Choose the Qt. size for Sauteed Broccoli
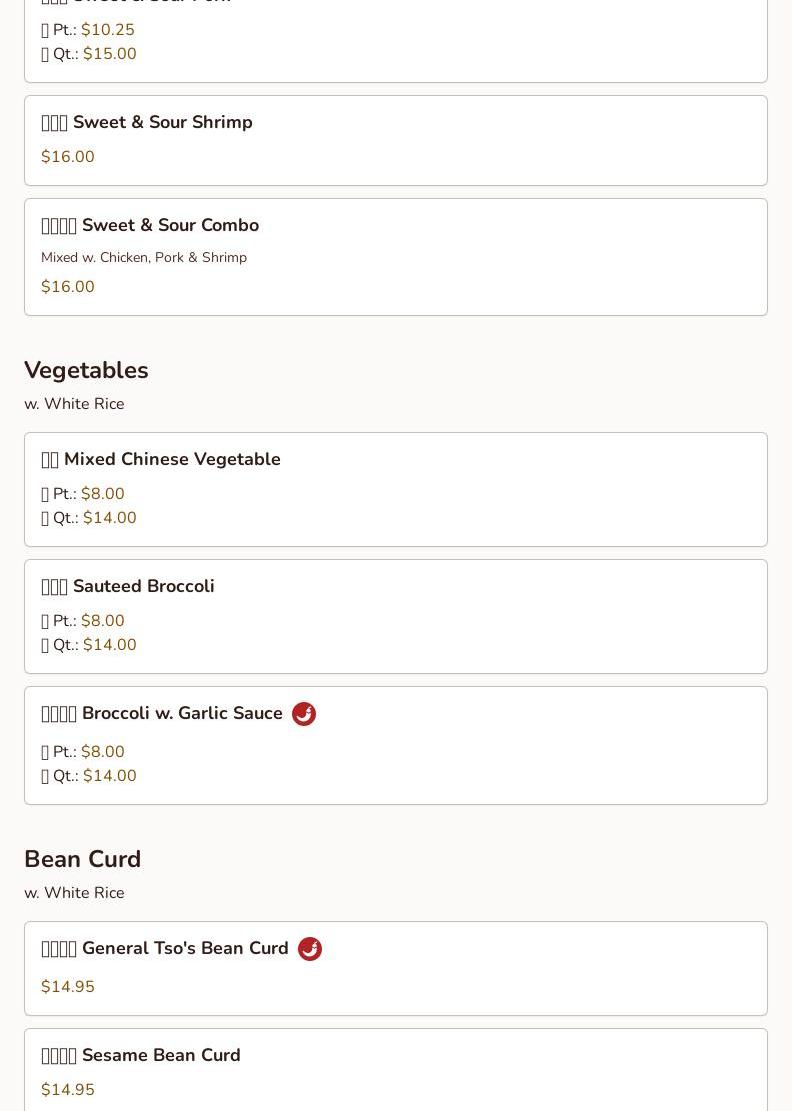 coord(89,645)
